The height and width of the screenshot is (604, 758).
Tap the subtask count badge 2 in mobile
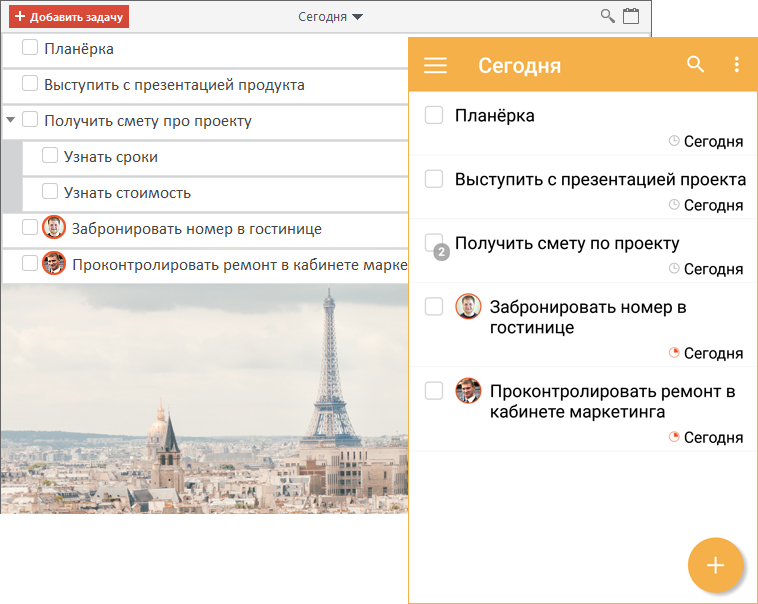[x=441, y=252]
